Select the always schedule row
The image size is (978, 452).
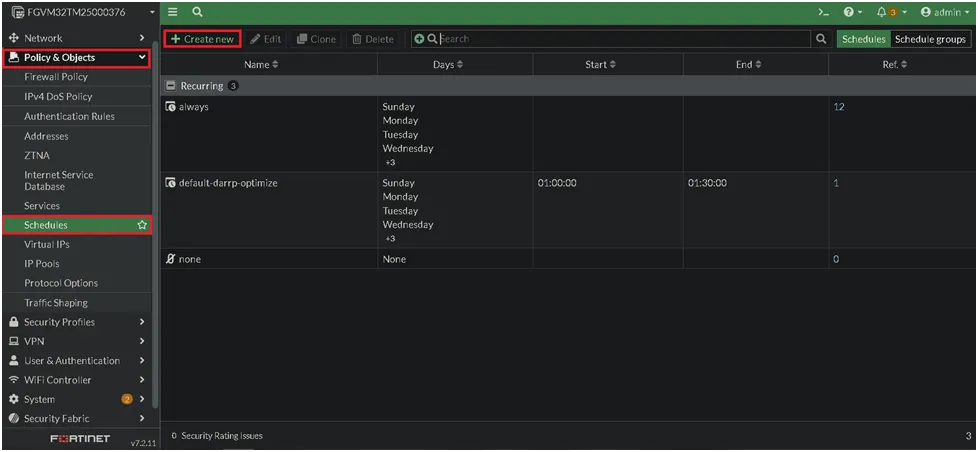coord(569,134)
